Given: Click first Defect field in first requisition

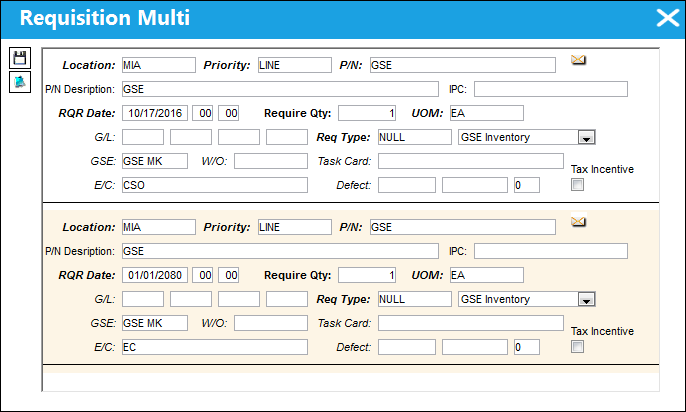Looking at the screenshot, I should [407, 185].
